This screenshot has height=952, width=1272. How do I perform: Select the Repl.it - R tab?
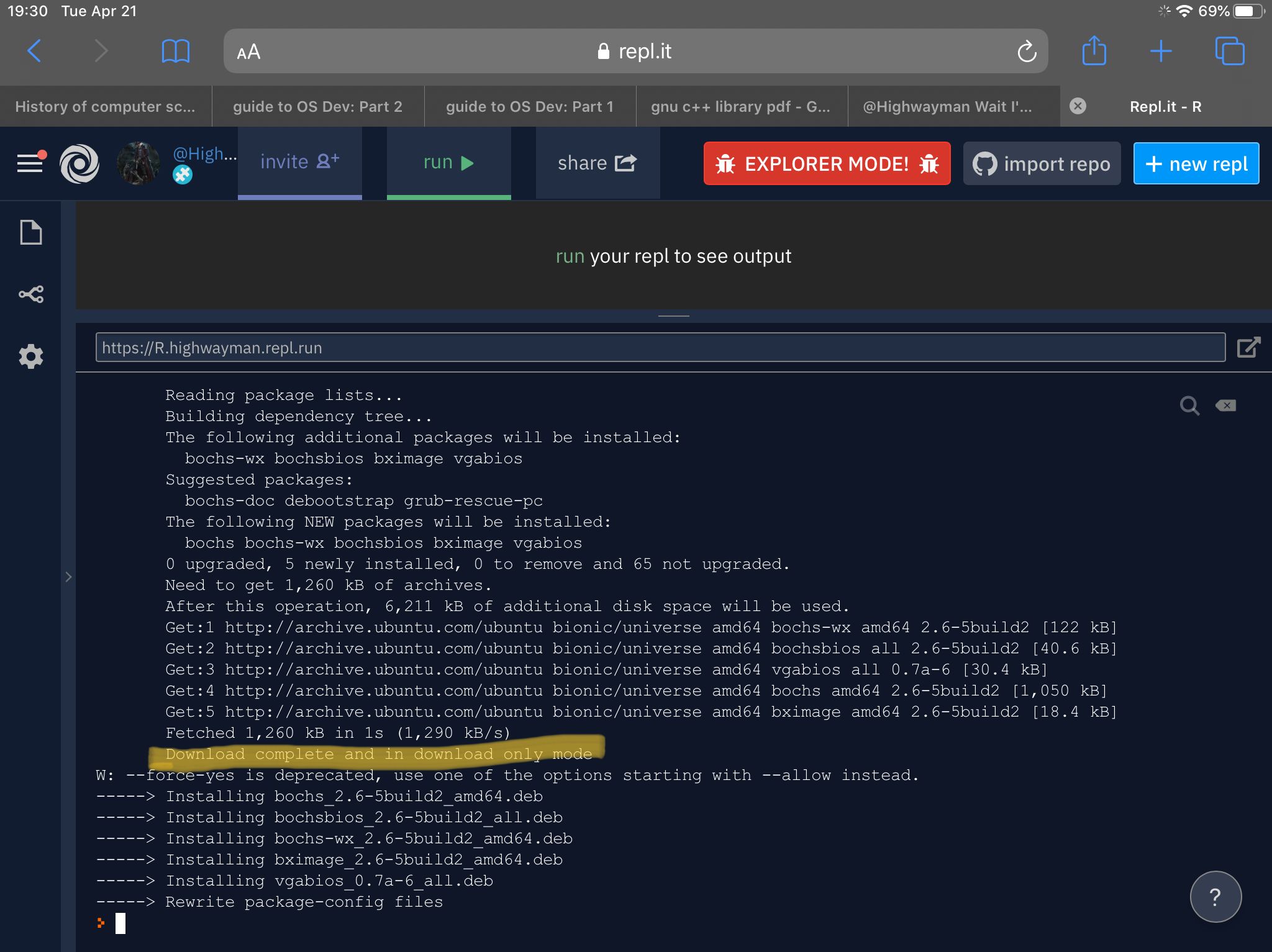[x=1166, y=106]
